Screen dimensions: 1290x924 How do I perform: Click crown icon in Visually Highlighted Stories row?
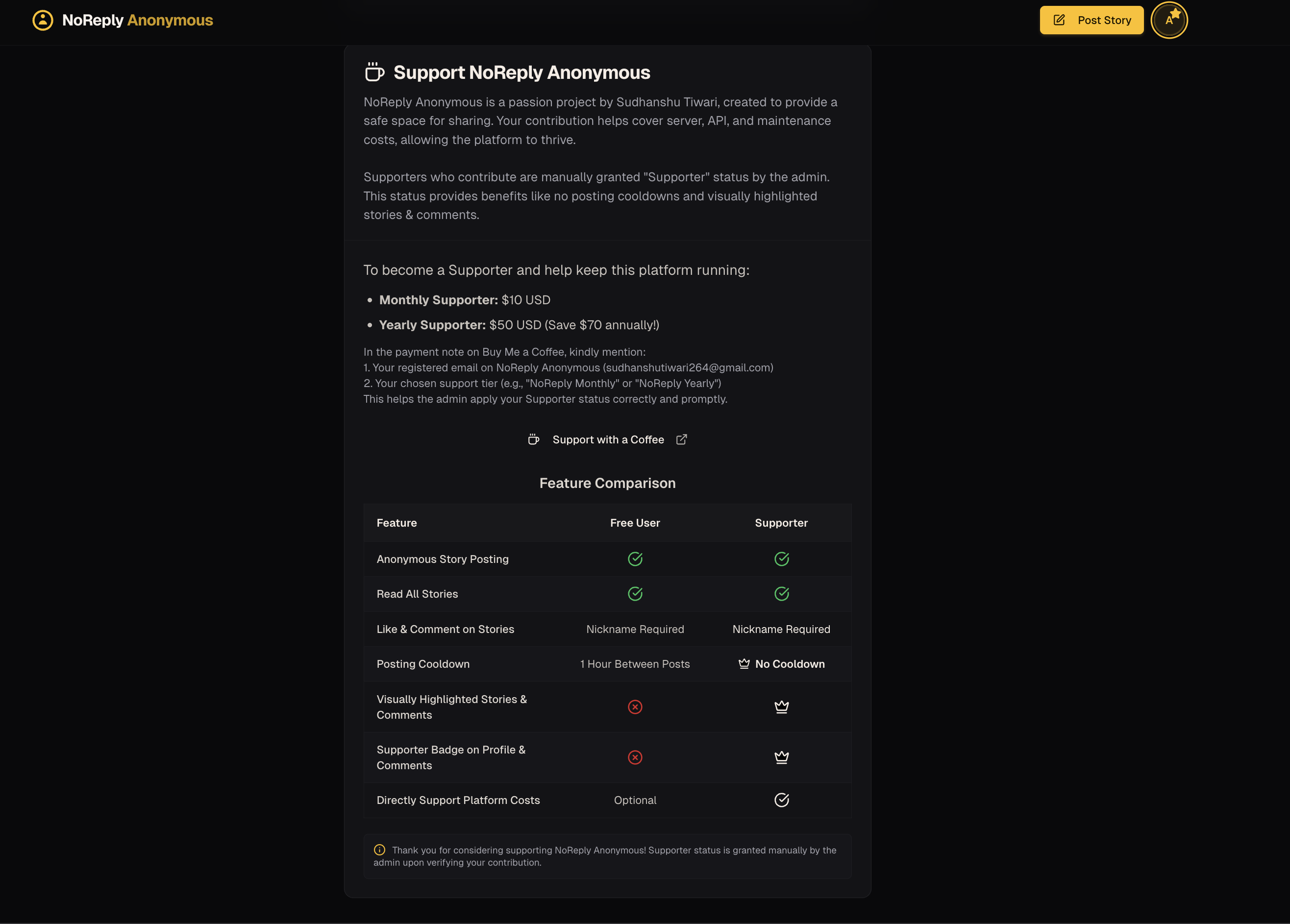tap(782, 707)
